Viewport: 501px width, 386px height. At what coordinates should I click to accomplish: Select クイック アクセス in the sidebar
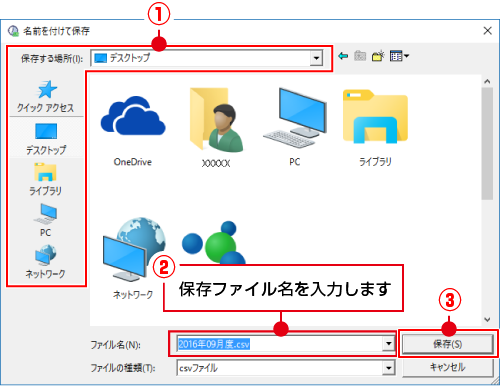click(46, 96)
